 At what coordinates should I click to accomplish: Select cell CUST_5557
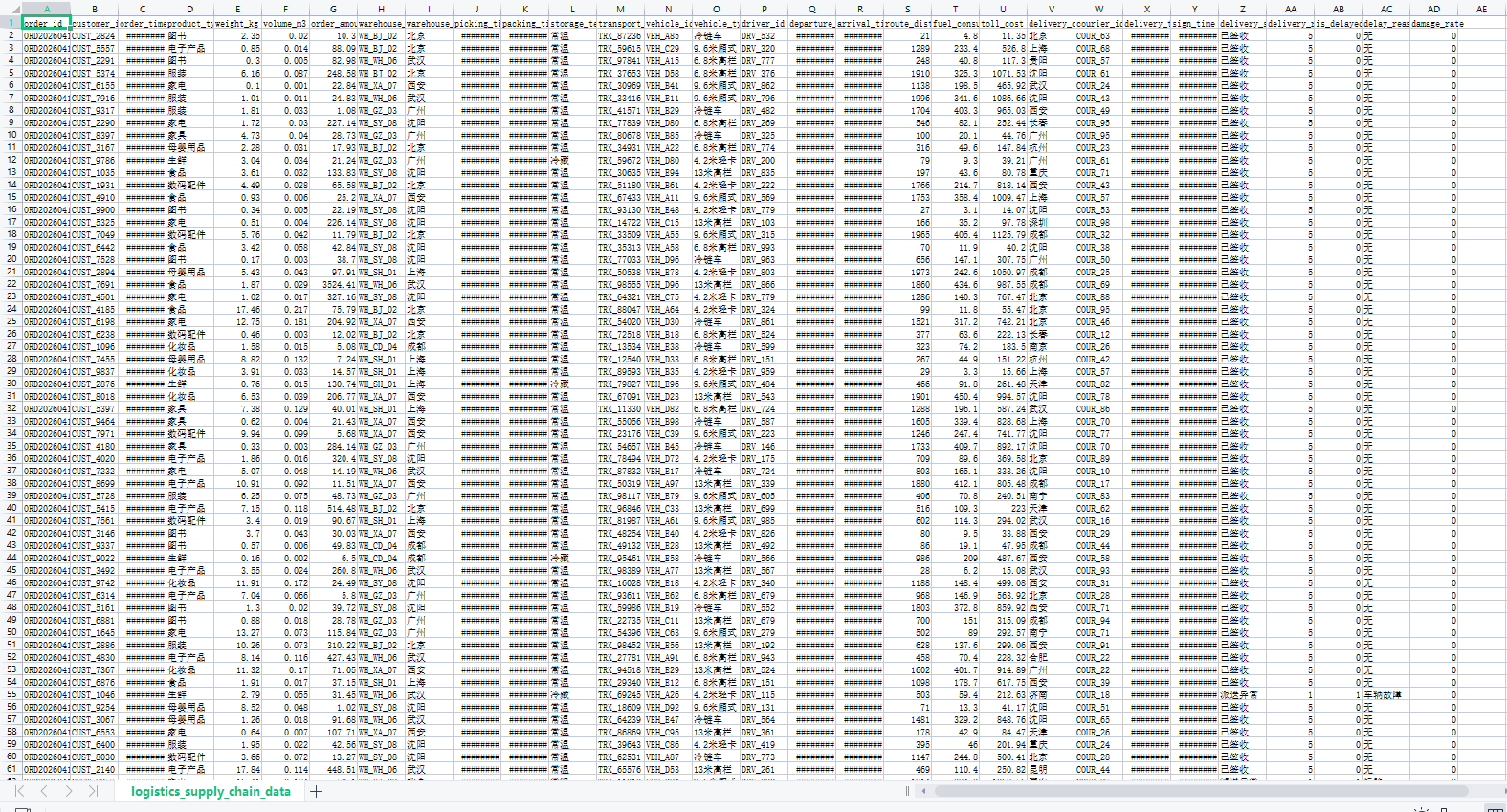point(94,48)
